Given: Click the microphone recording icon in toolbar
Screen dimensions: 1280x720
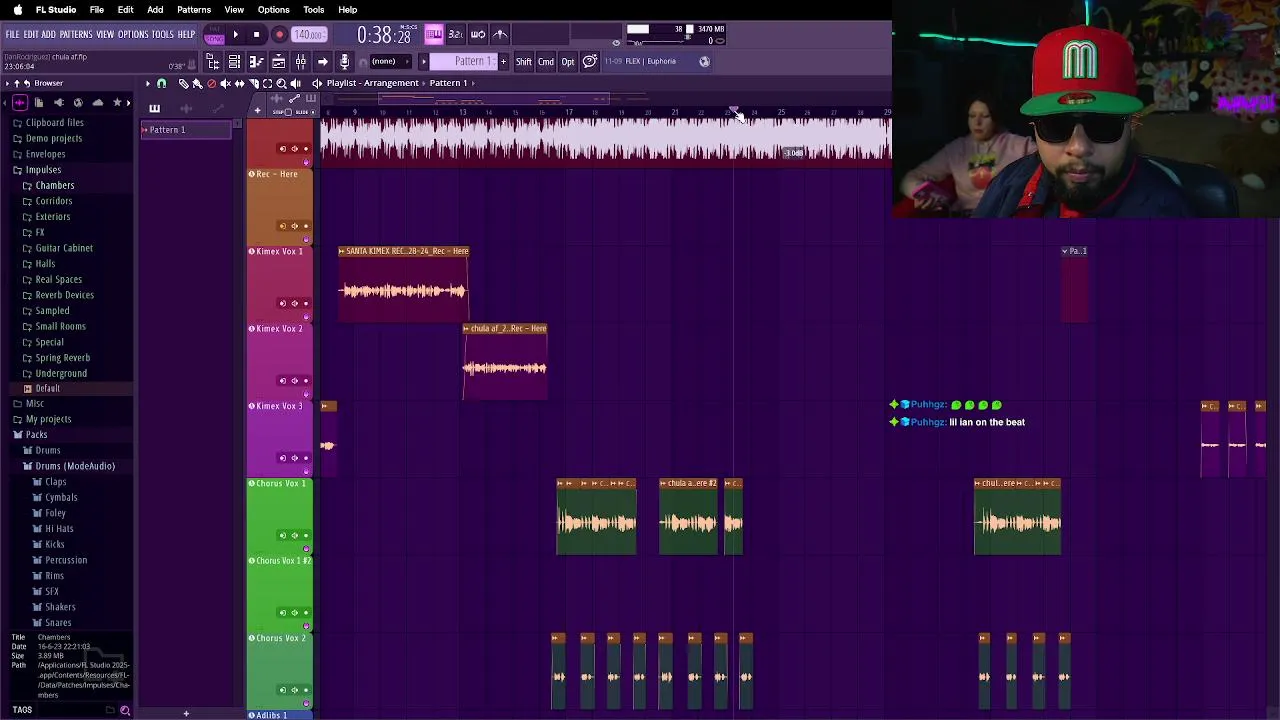Looking at the screenshot, I should pos(344,62).
